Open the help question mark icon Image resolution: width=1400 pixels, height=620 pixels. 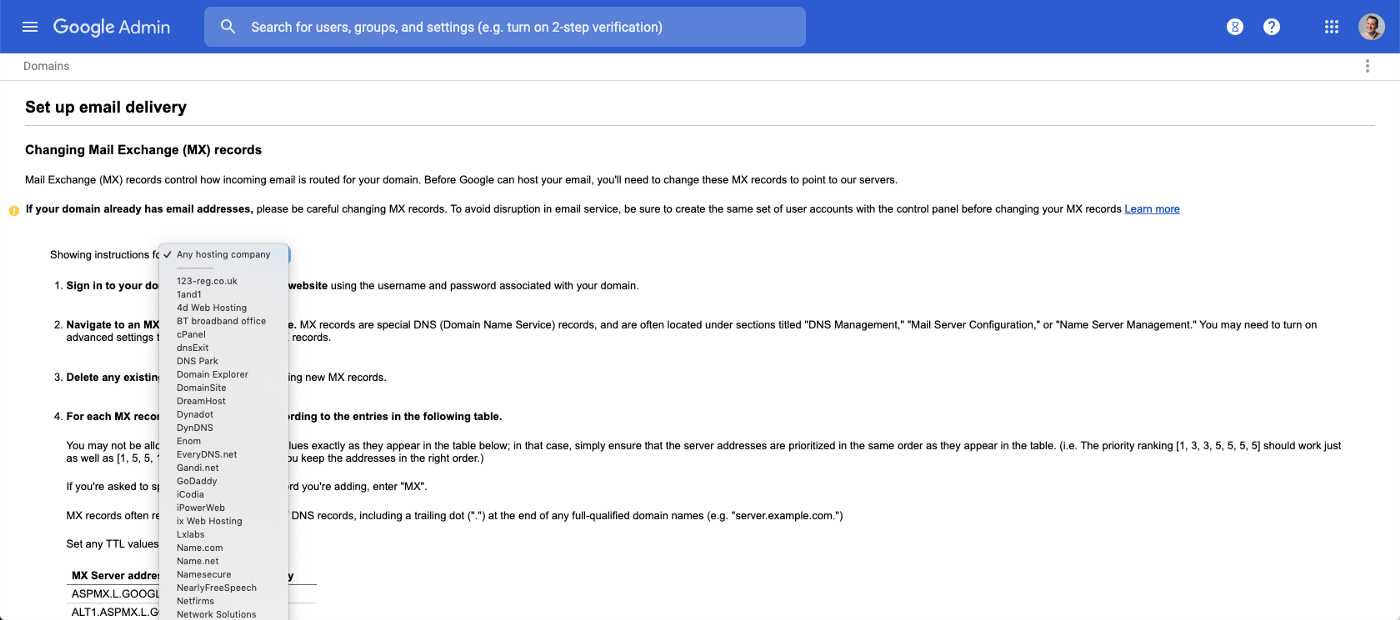coord(1271,27)
